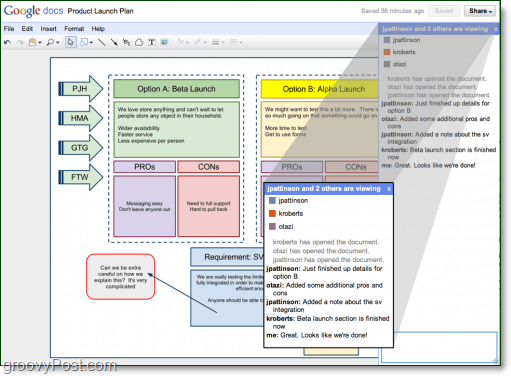Open the Insert menu
The image size is (511, 376).
coord(48,29)
